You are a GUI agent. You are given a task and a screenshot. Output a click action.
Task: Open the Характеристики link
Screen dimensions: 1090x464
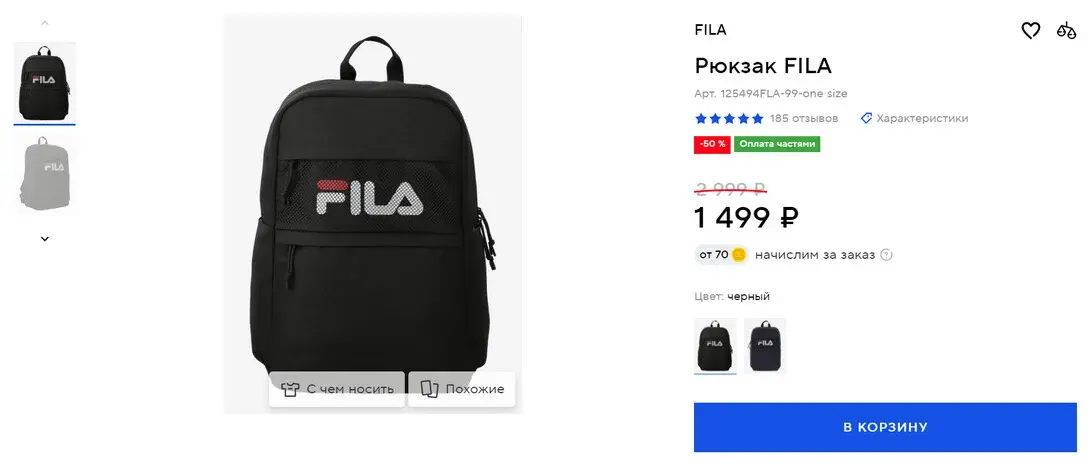pyautogui.click(x=922, y=118)
